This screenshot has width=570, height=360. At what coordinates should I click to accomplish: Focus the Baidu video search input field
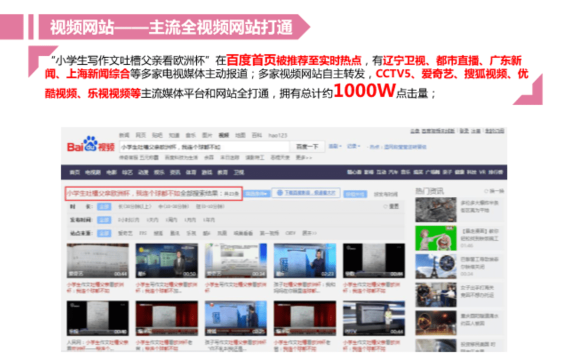point(204,147)
